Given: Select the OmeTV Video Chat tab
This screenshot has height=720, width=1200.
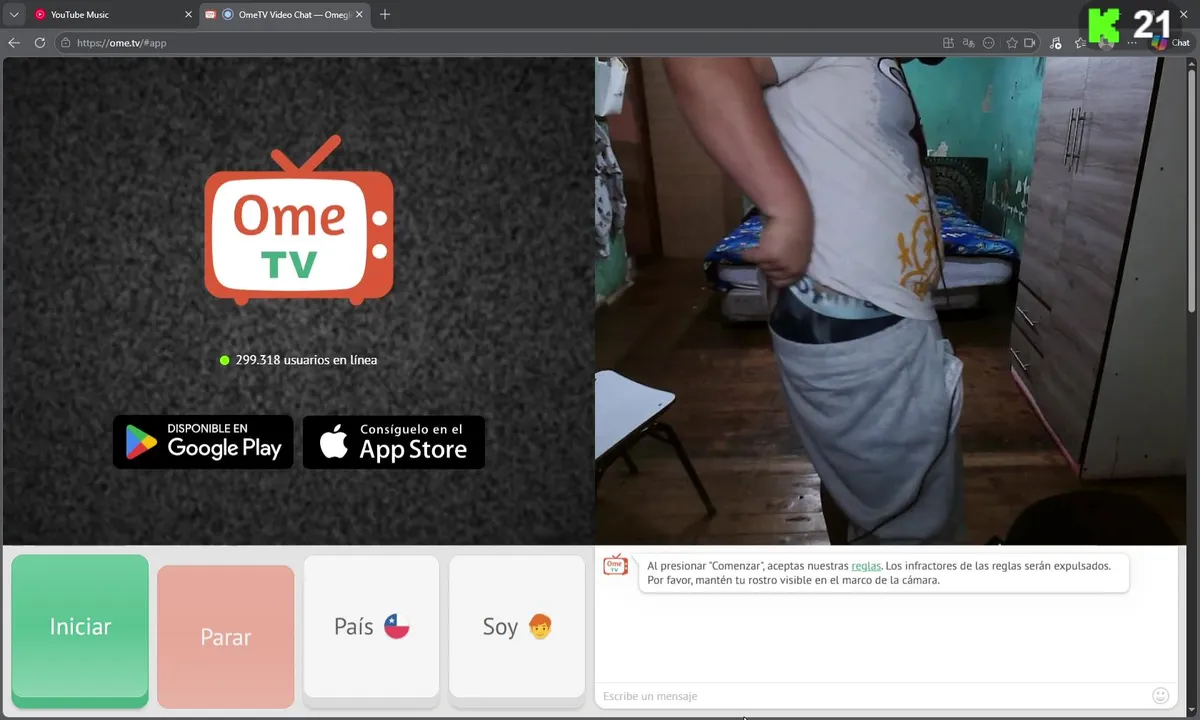Looking at the screenshot, I should click(283, 15).
